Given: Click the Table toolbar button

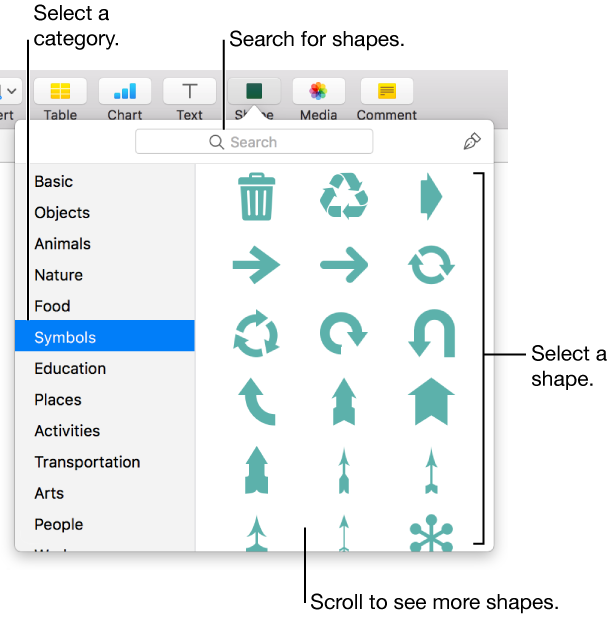Looking at the screenshot, I should click(x=60, y=91).
